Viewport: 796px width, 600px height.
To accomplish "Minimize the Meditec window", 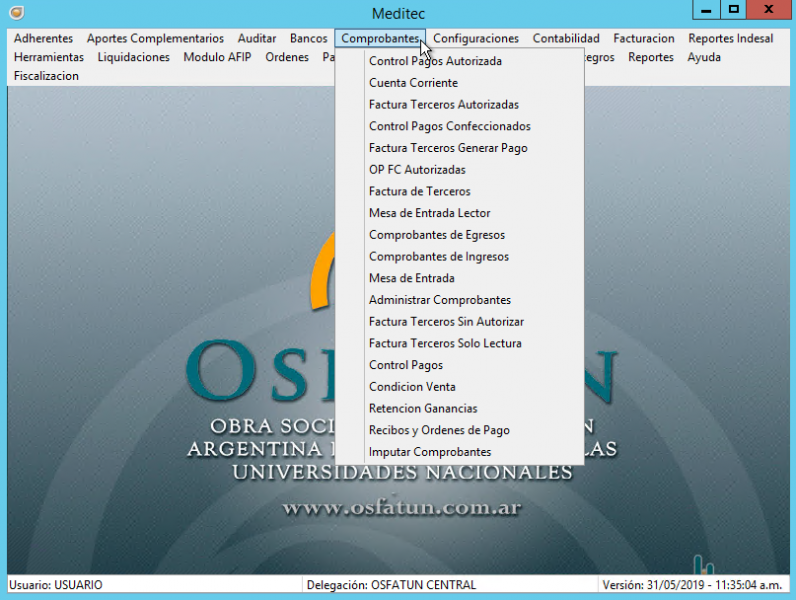I will 706,10.
